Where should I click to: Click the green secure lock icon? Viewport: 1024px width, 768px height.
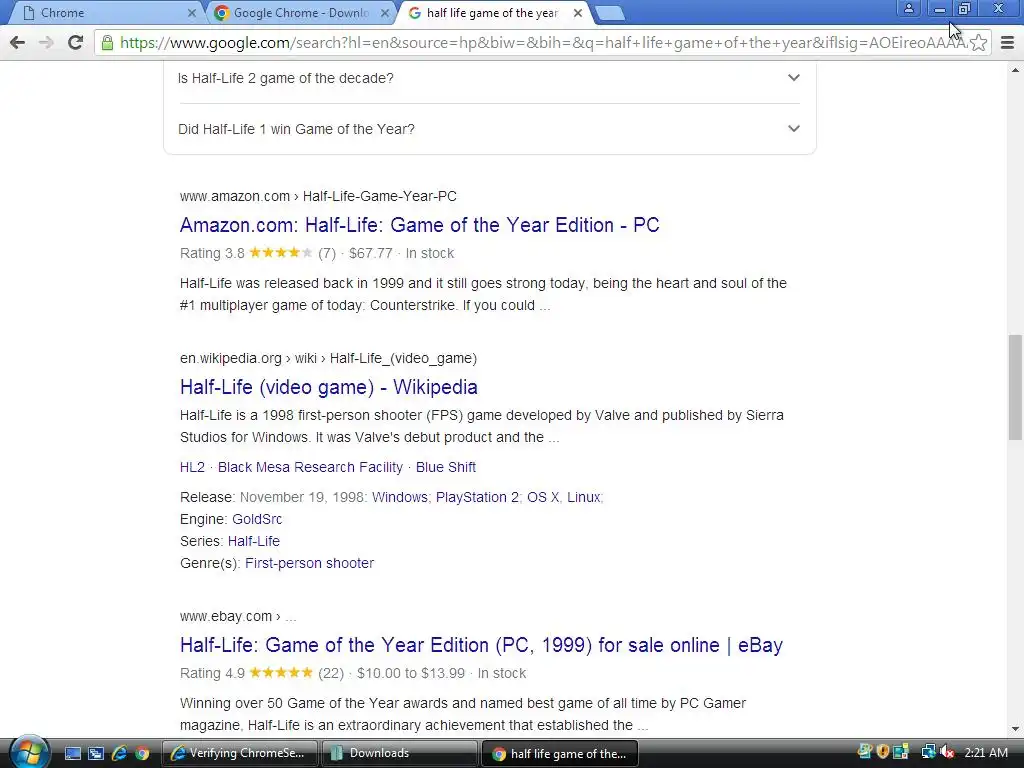(x=107, y=43)
